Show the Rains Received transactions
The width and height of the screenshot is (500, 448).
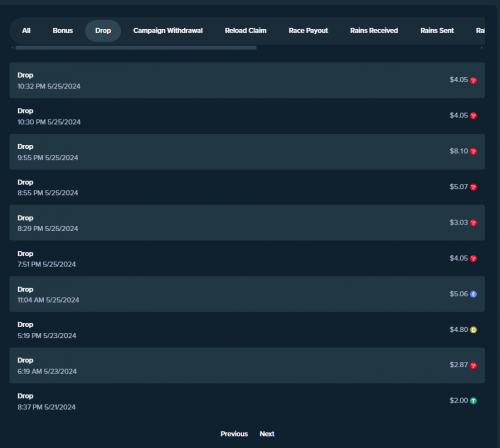coord(374,31)
